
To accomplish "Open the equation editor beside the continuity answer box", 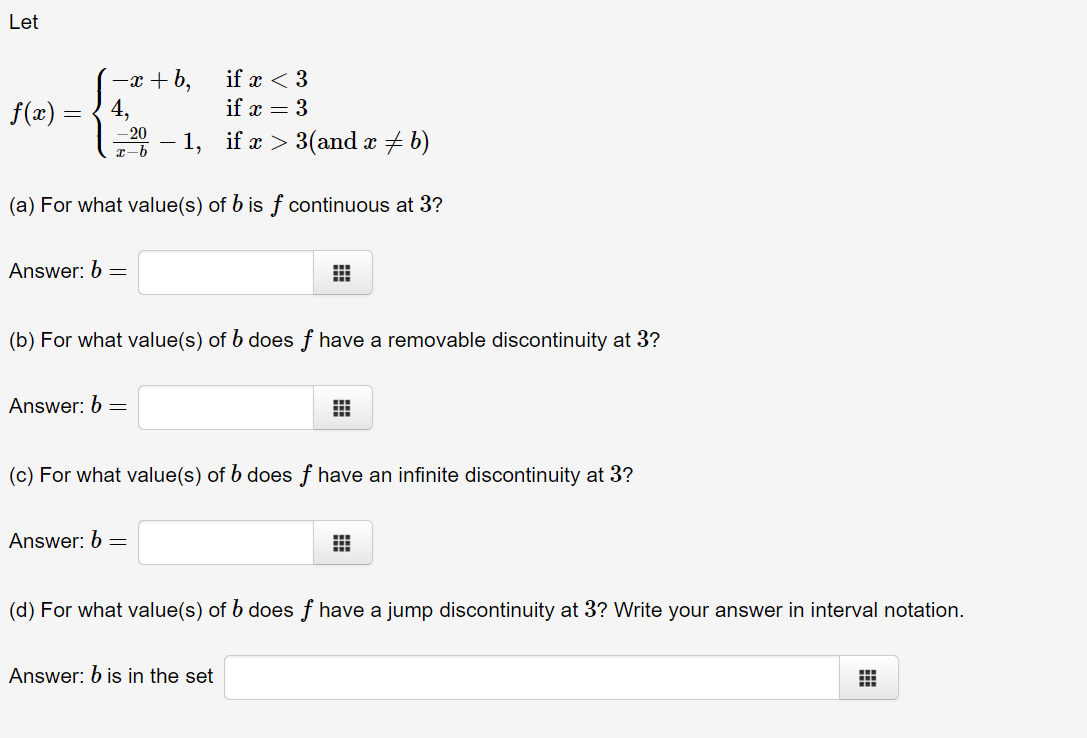I will coord(342,272).
